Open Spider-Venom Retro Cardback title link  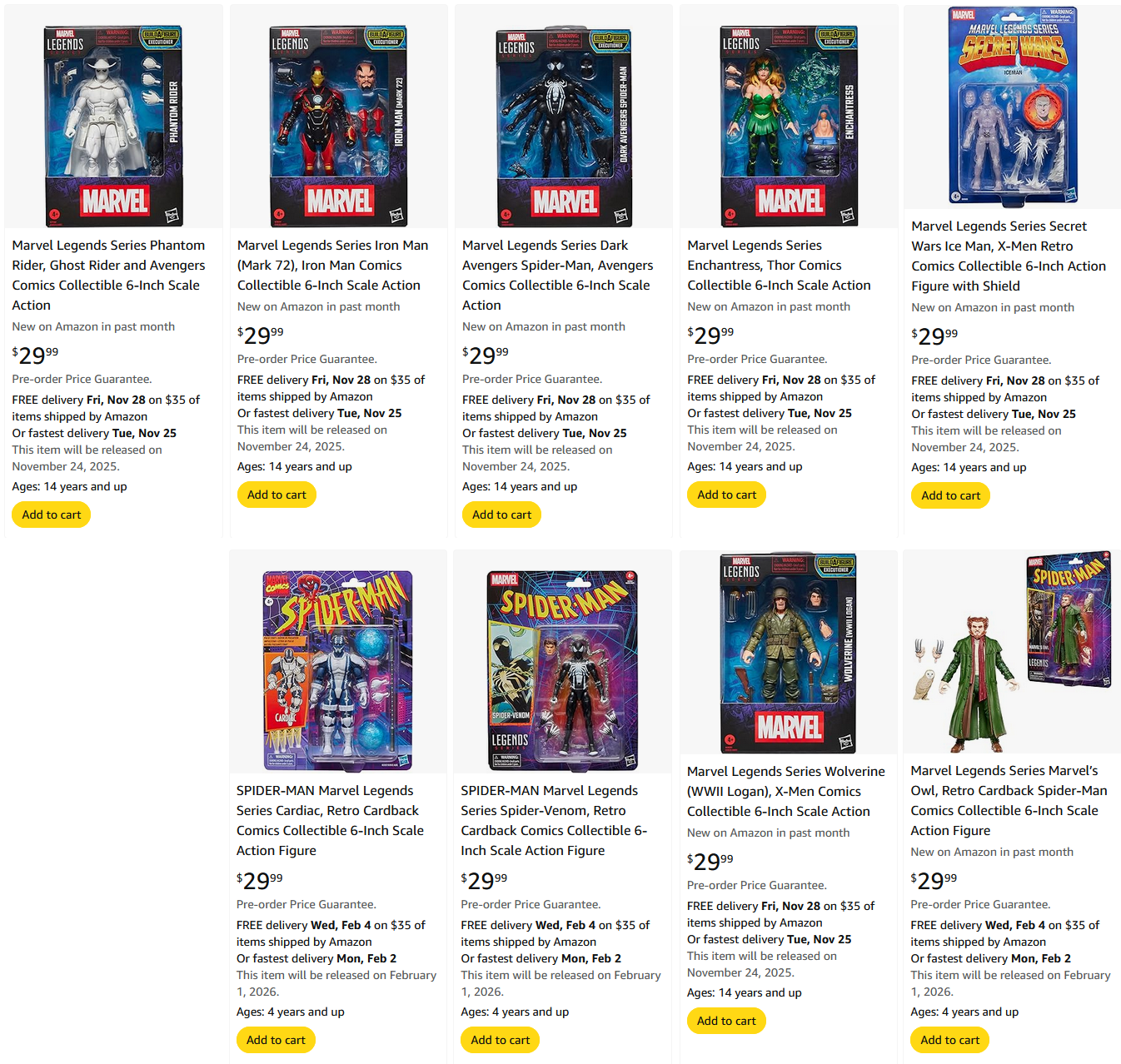pyautogui.click(x=554, y=820)
